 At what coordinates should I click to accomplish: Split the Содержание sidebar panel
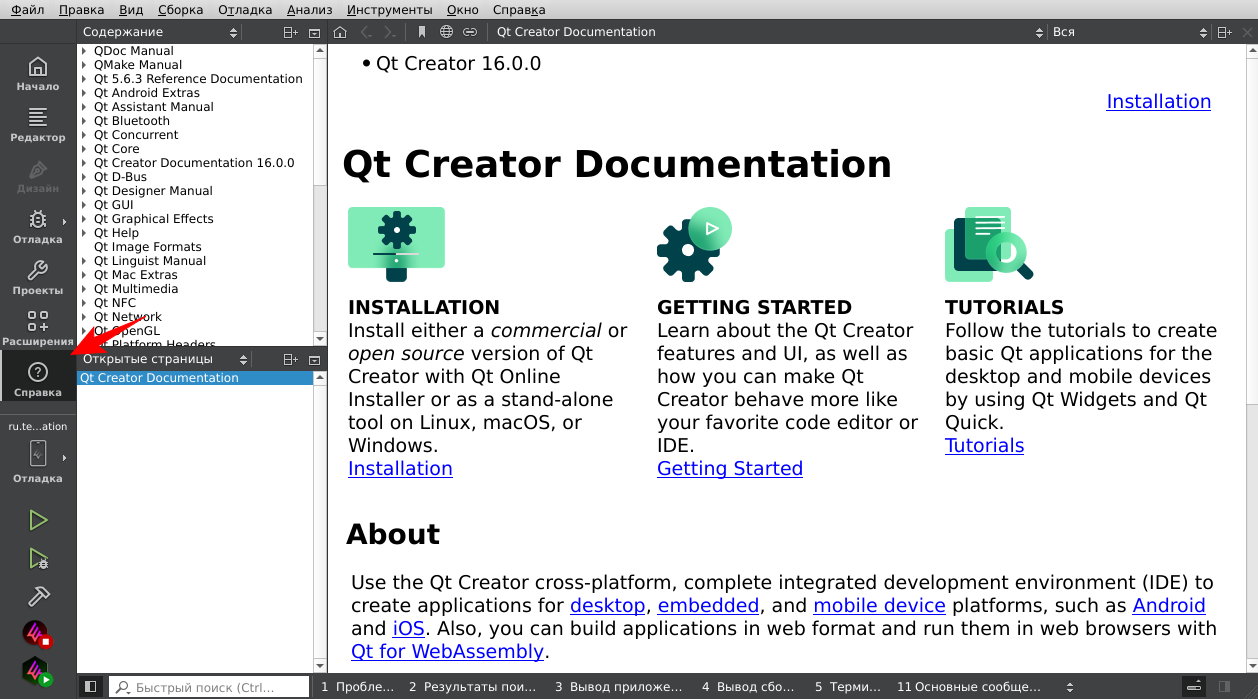[x=290, y=32]
